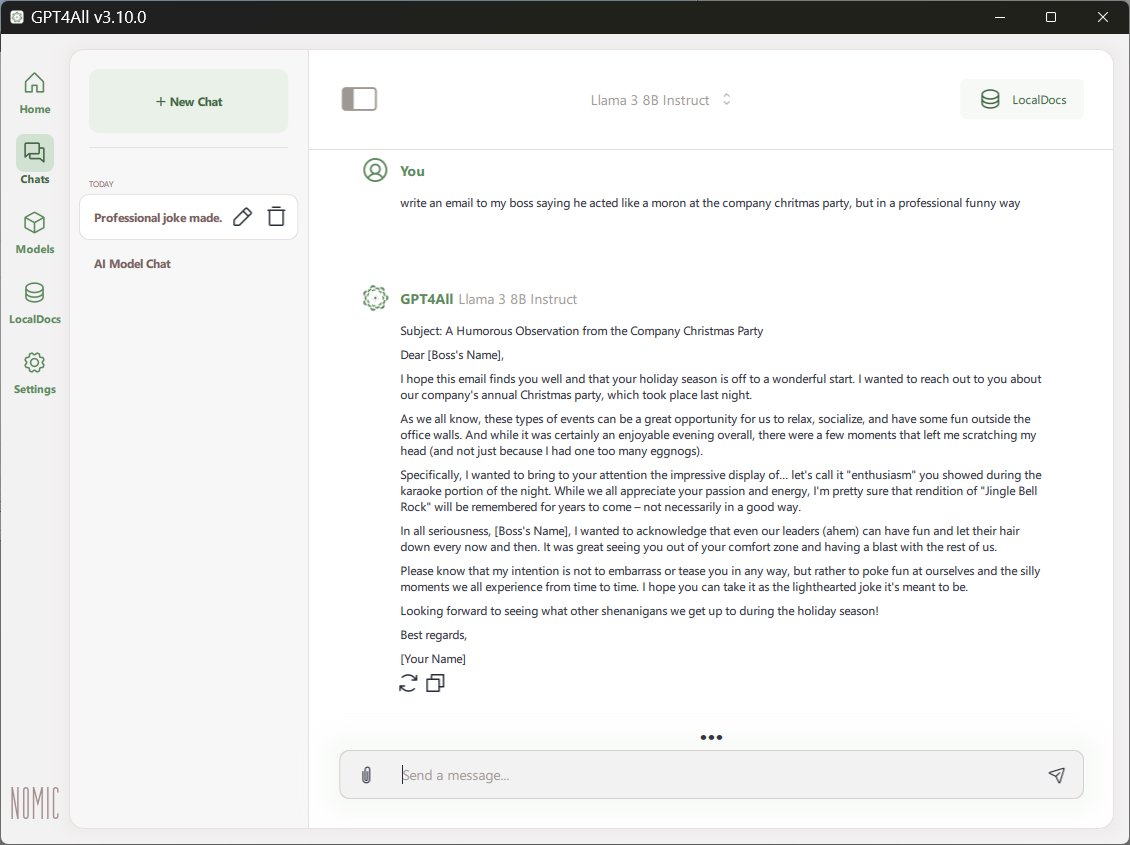Toggle the chat list sidebar panel
This screenshot has height=845, width=1130.
(x=359, y=99)
